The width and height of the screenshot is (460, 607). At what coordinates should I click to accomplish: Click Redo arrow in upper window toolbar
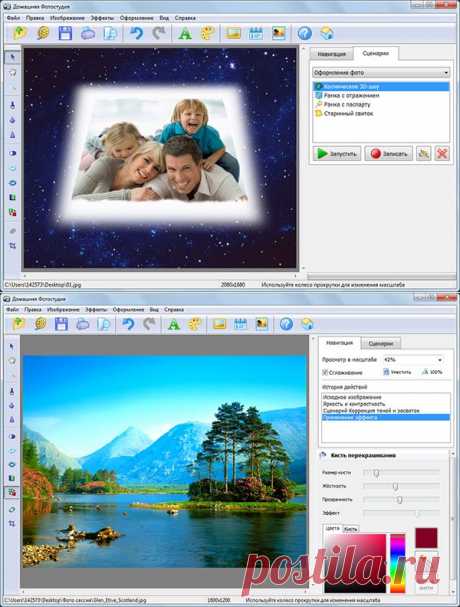click(159, 33)
